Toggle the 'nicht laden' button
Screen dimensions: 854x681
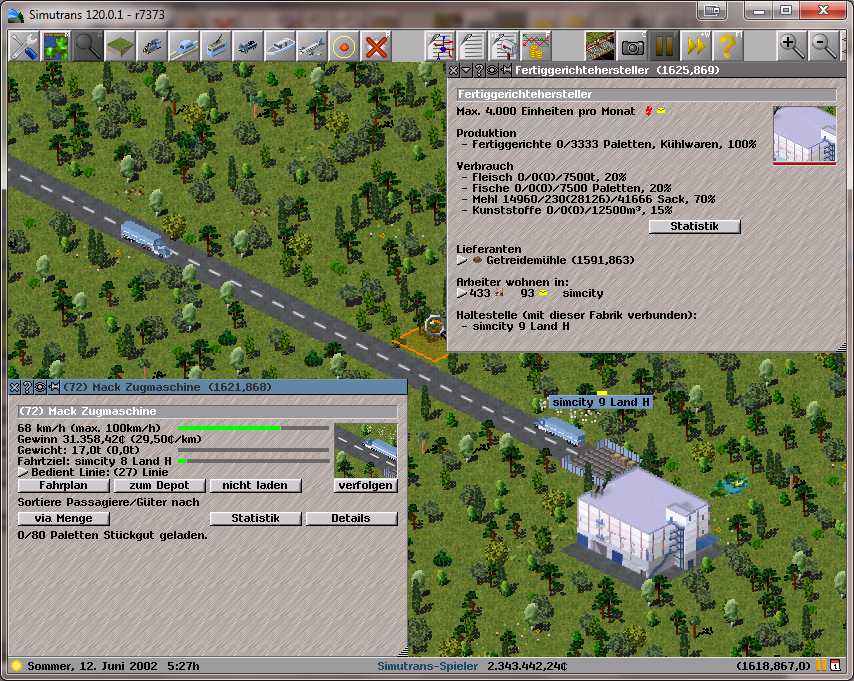(x=255, y=485)
